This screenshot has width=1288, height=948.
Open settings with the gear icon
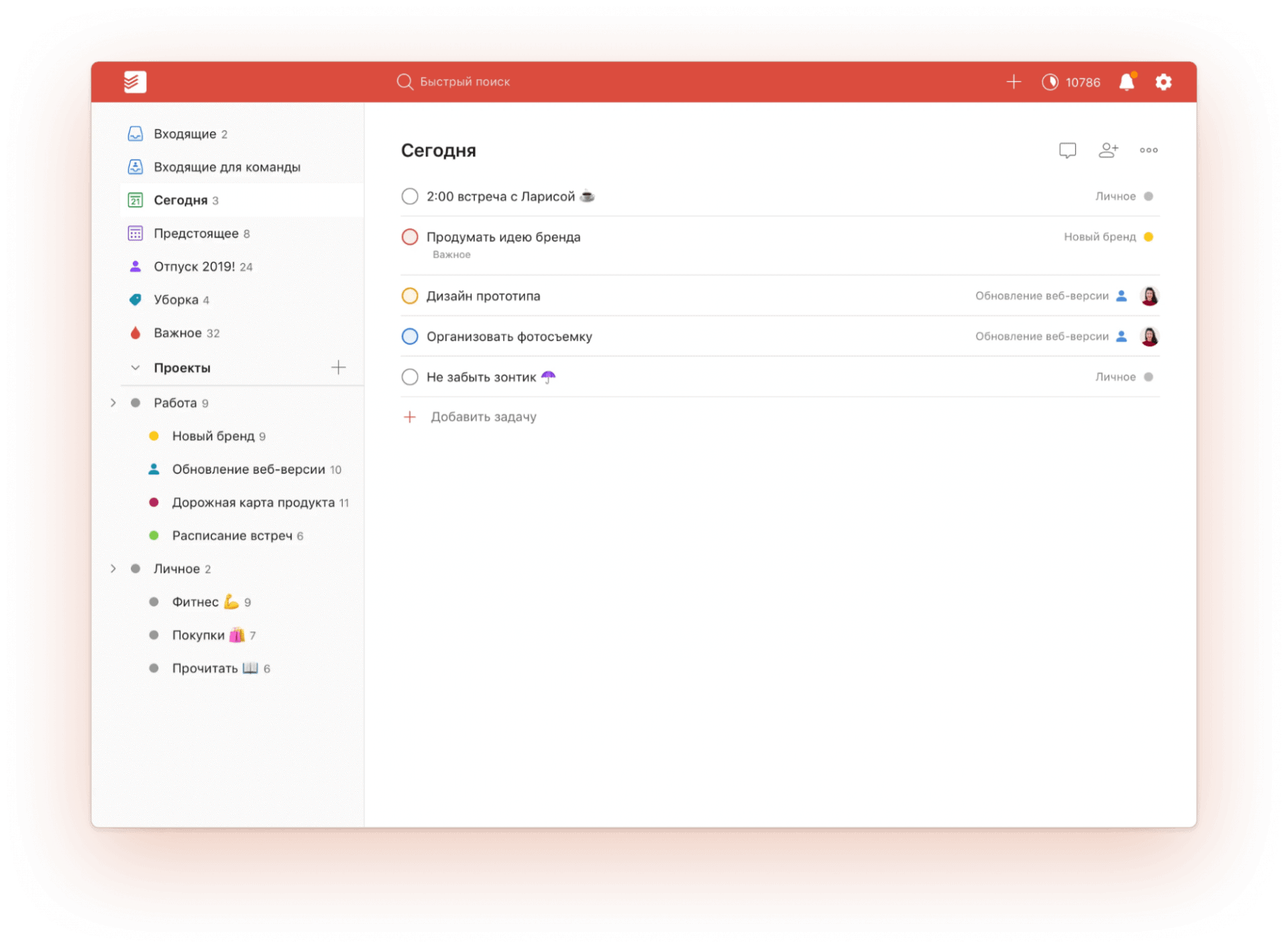point(1164,81)
